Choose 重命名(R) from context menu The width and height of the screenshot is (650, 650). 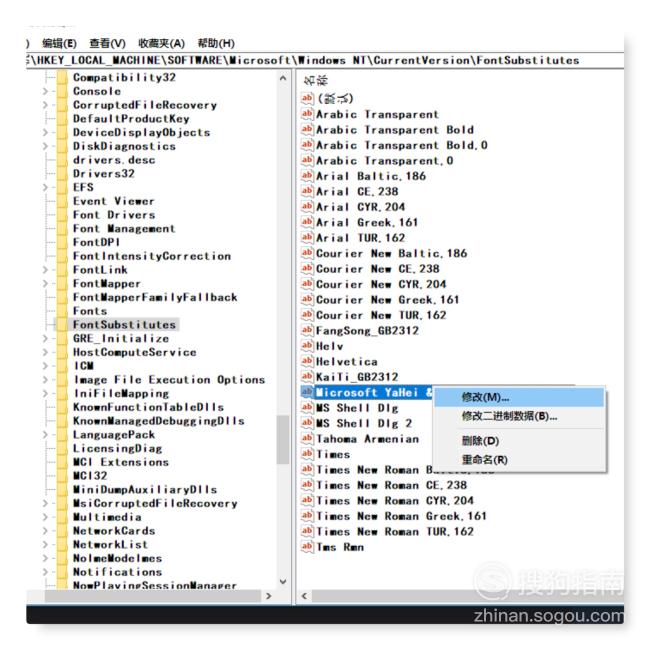[x=519, y=459]
